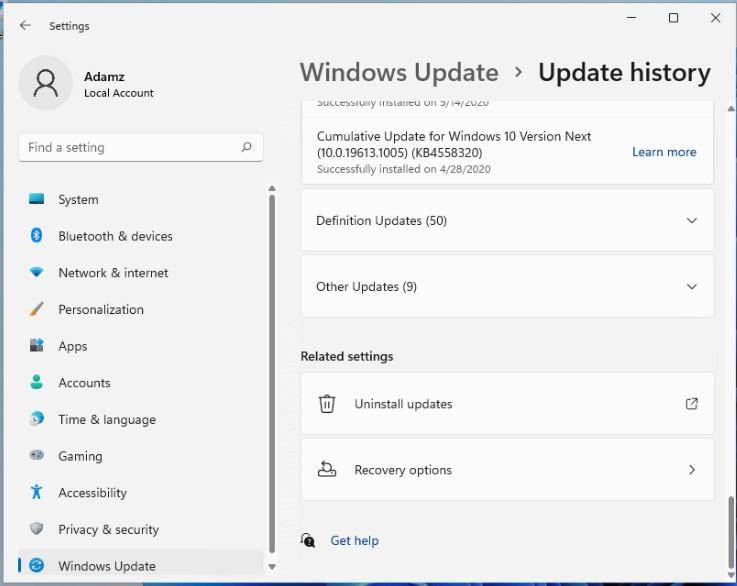
Task: Minimize the Settings window
Action: pos(631,18)
